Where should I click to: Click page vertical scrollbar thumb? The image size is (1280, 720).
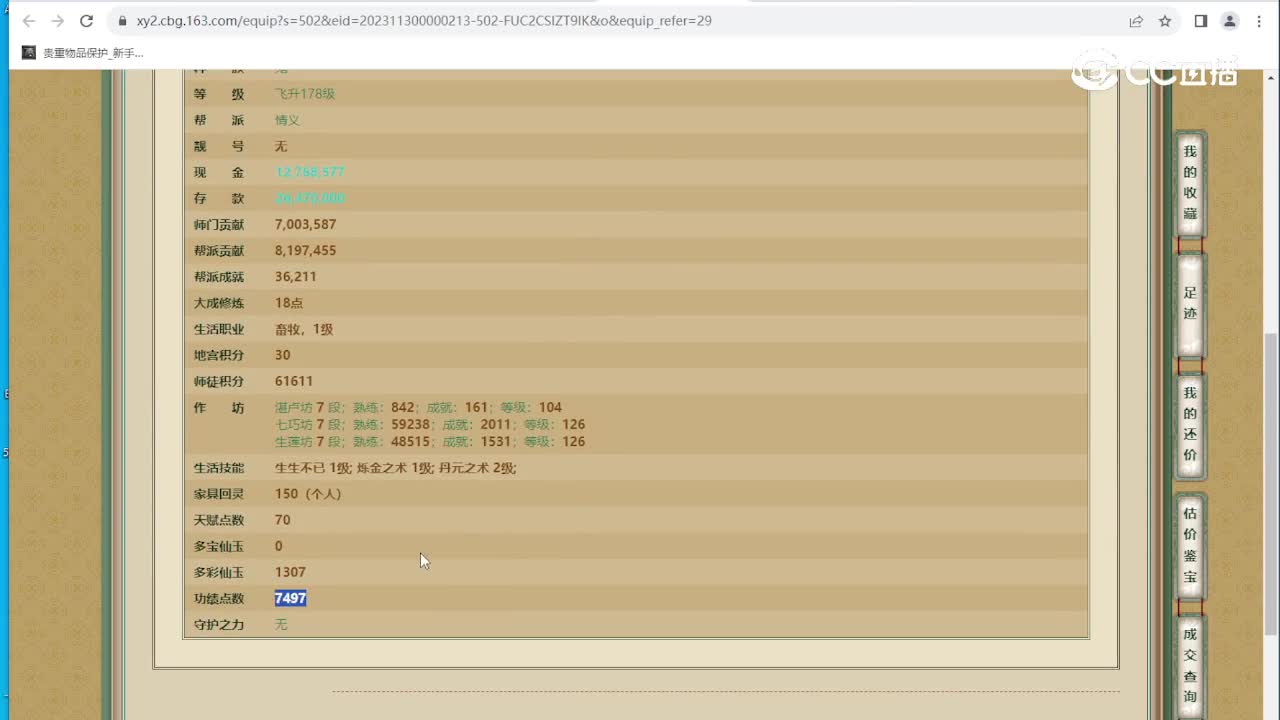click(x=1272, y=484)
